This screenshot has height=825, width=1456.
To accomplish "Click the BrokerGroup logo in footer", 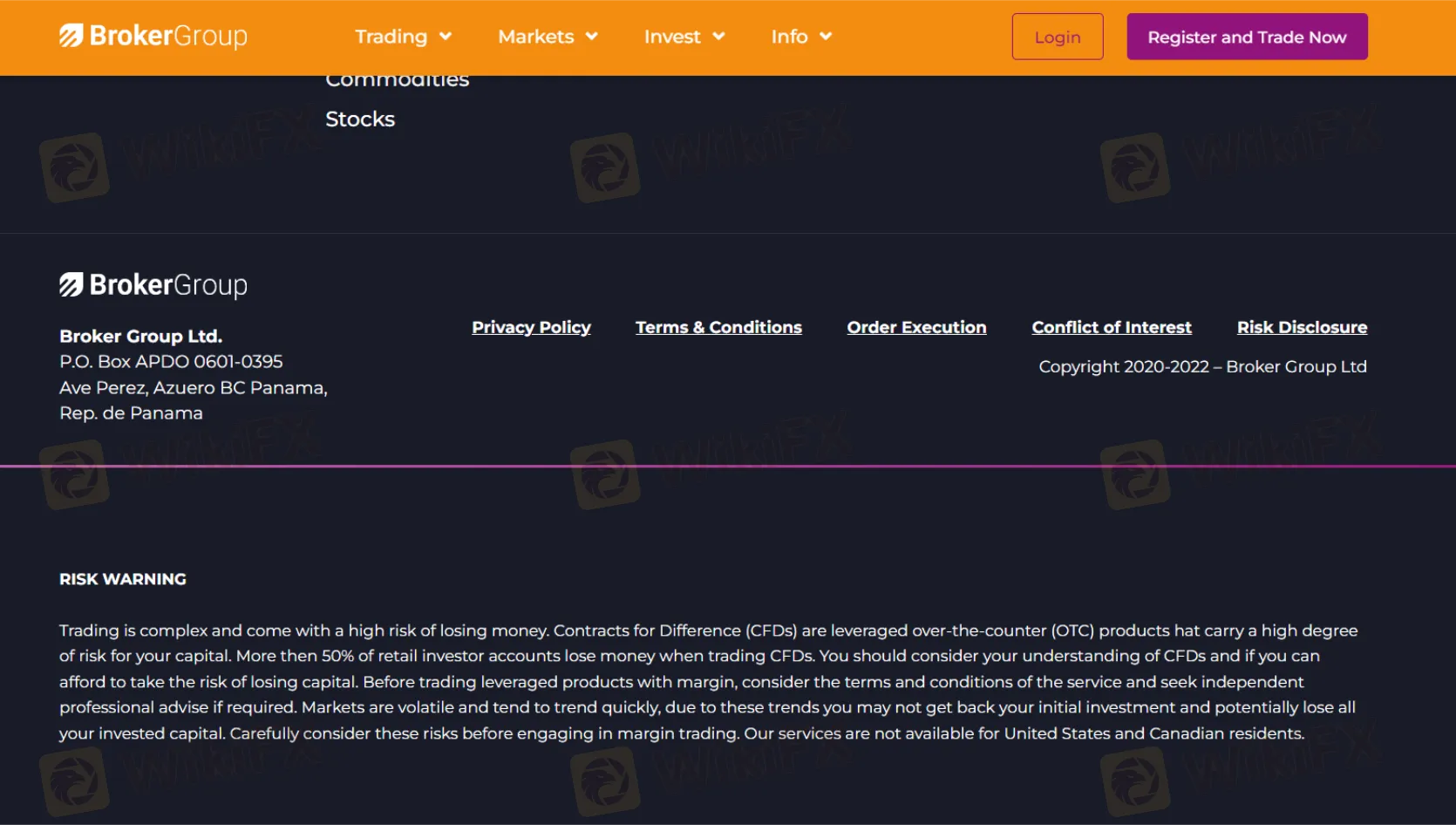I will [153, 285].
